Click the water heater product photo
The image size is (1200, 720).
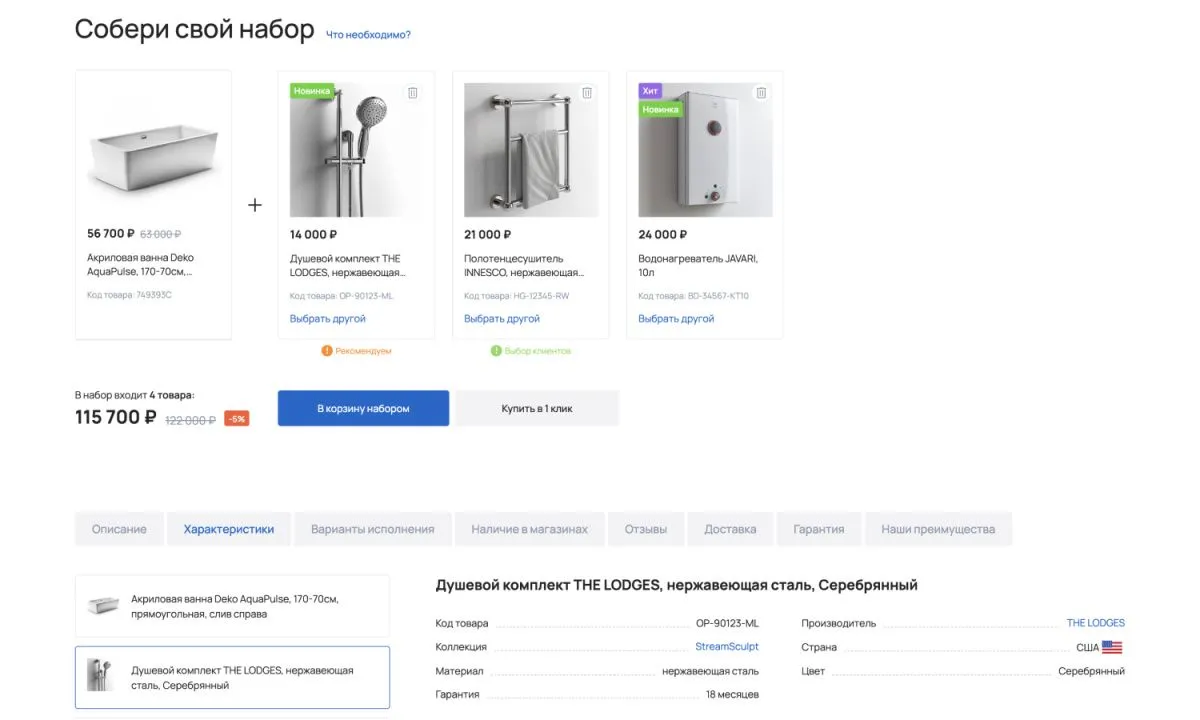click(x=706, y=150)
